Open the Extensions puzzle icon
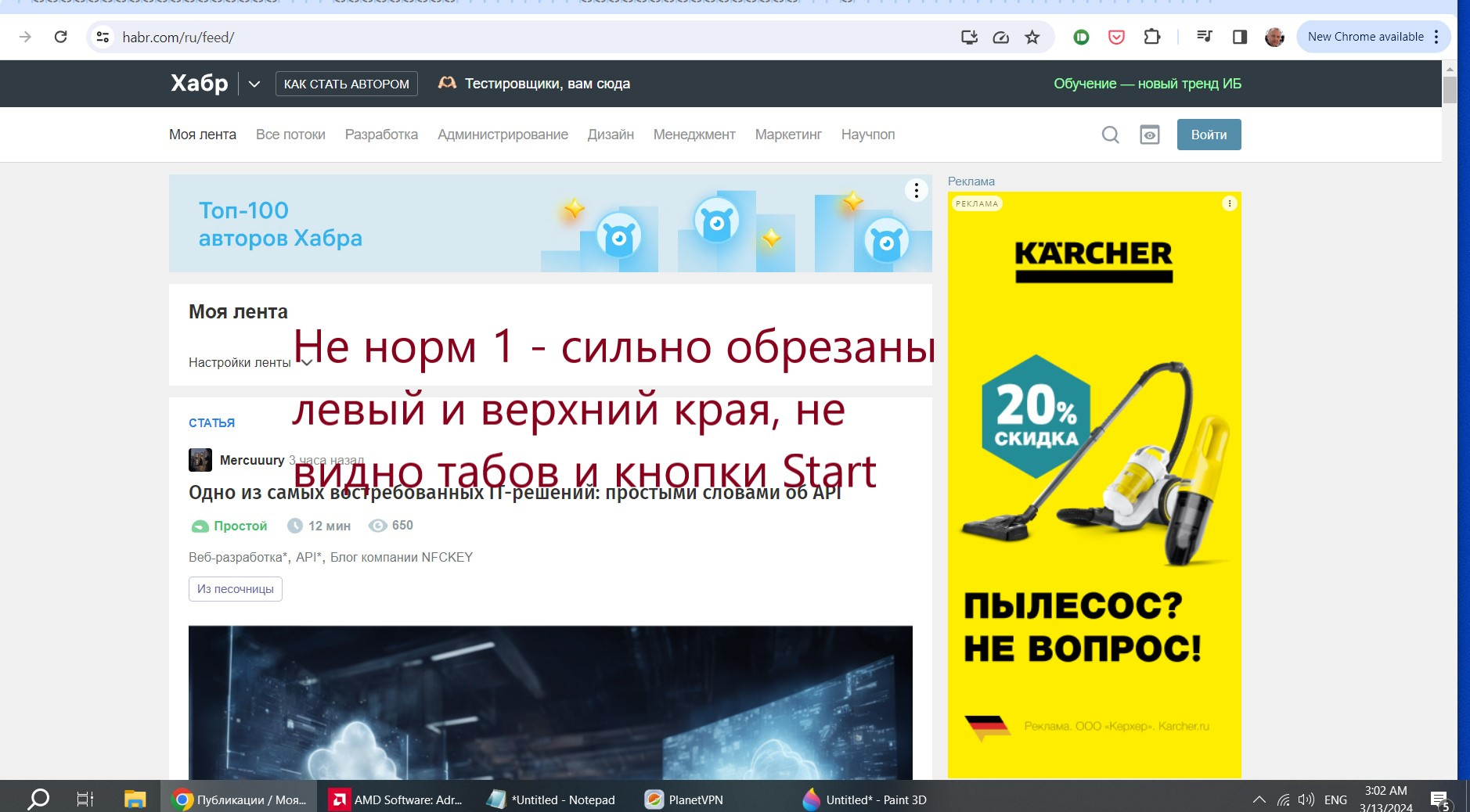 [1151, 37]
